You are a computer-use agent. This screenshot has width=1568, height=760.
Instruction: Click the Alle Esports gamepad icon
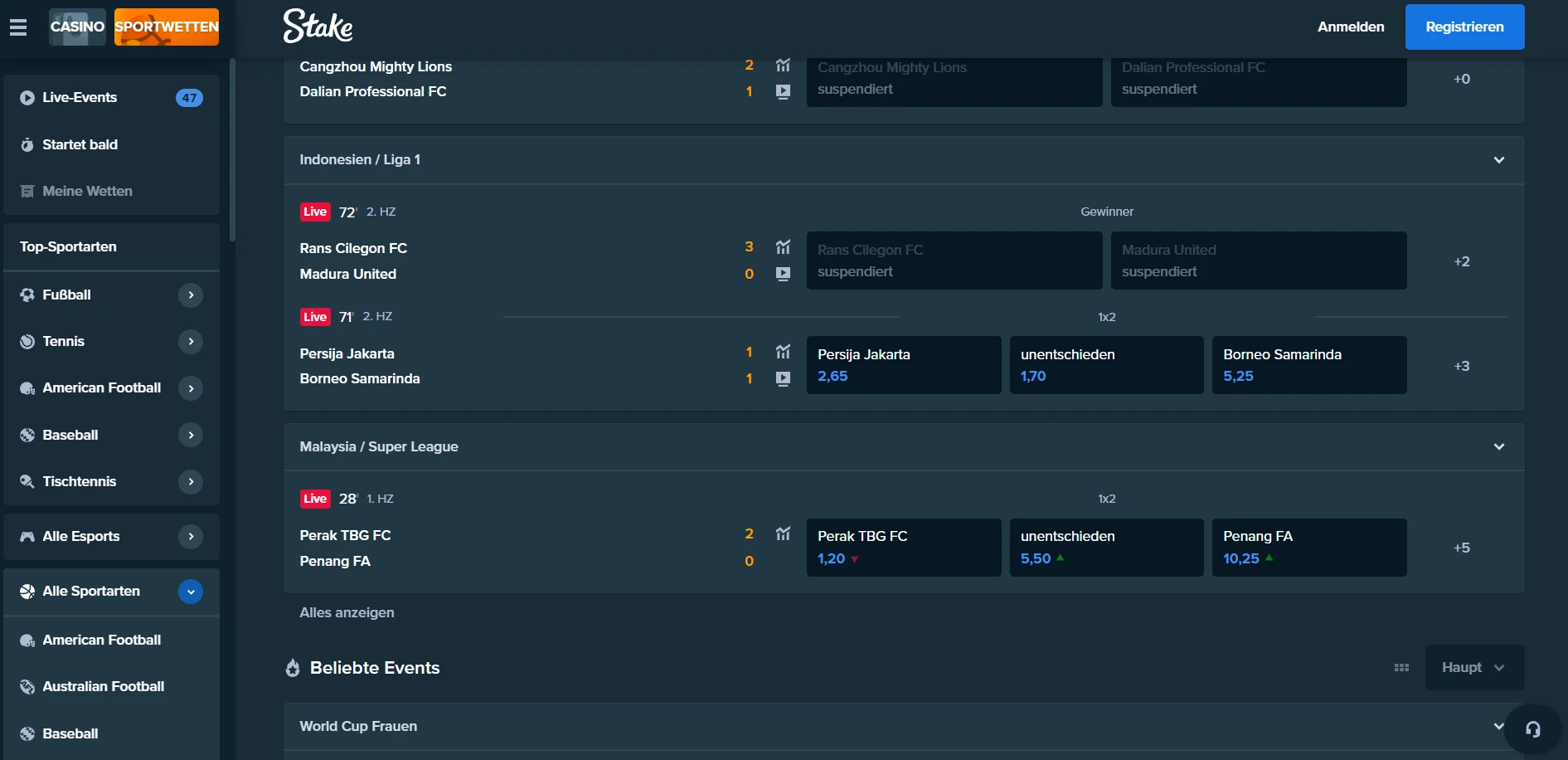pyautogui.click(x=27, y=536)
